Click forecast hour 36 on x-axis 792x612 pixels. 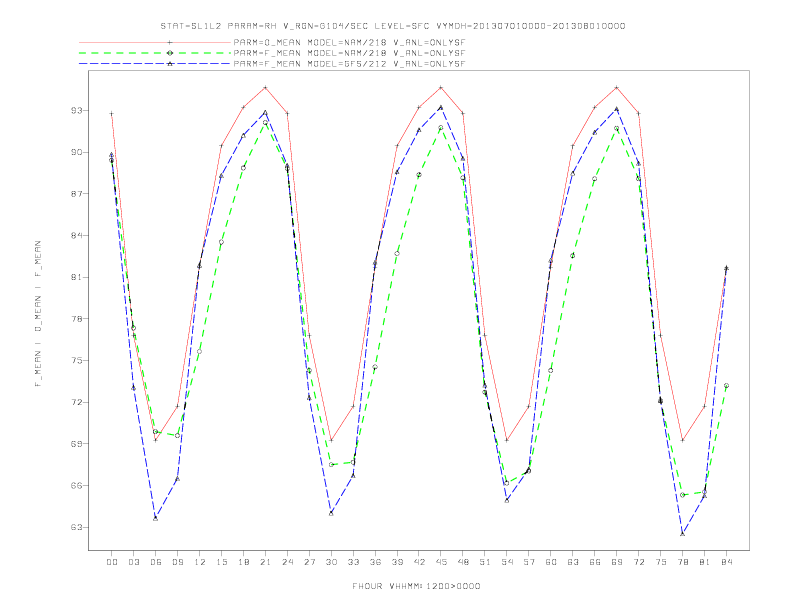coord(375,562)
